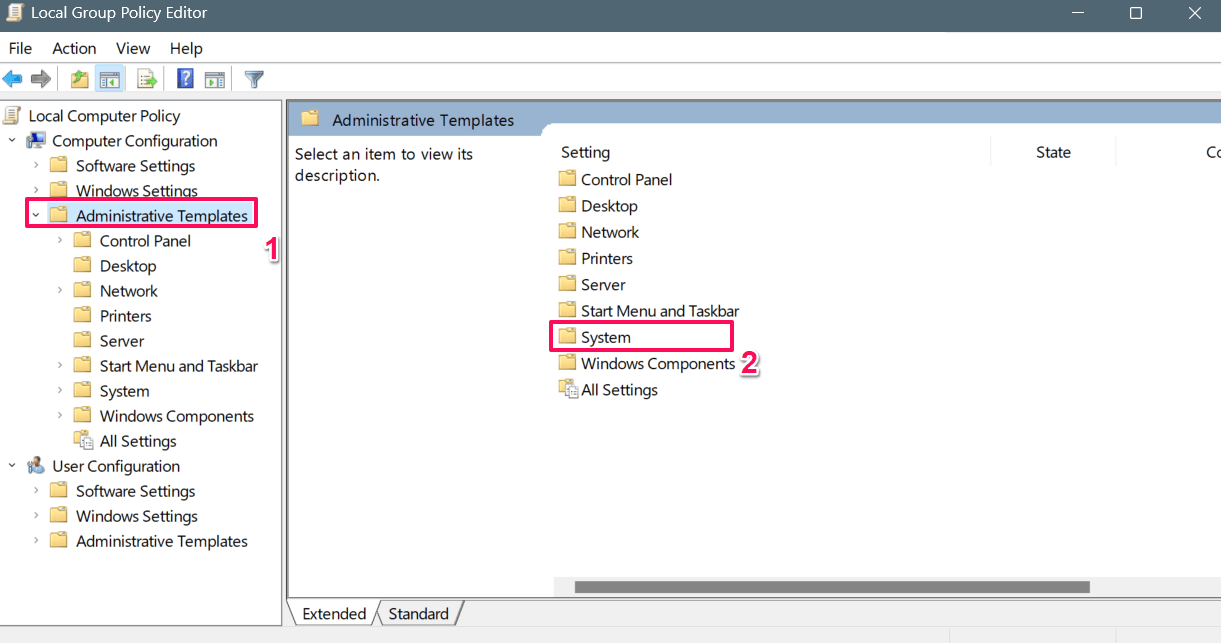Click the Up one level folder icon
The height and width of the screenshot is (643, 1221).
tap(80, 78)
